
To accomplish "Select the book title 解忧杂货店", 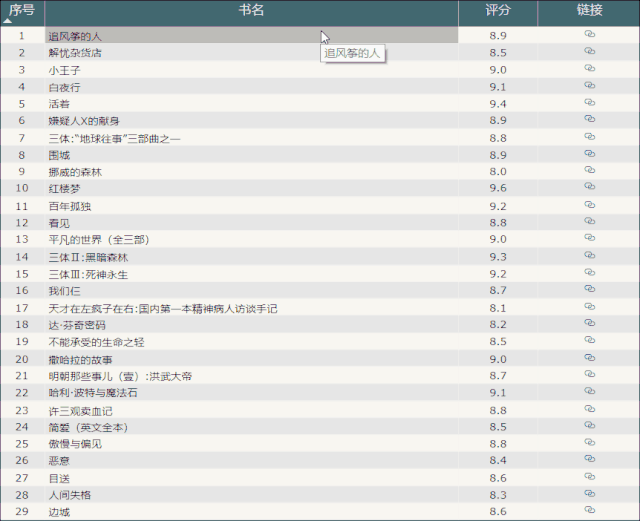I will [x=75, y=53].
